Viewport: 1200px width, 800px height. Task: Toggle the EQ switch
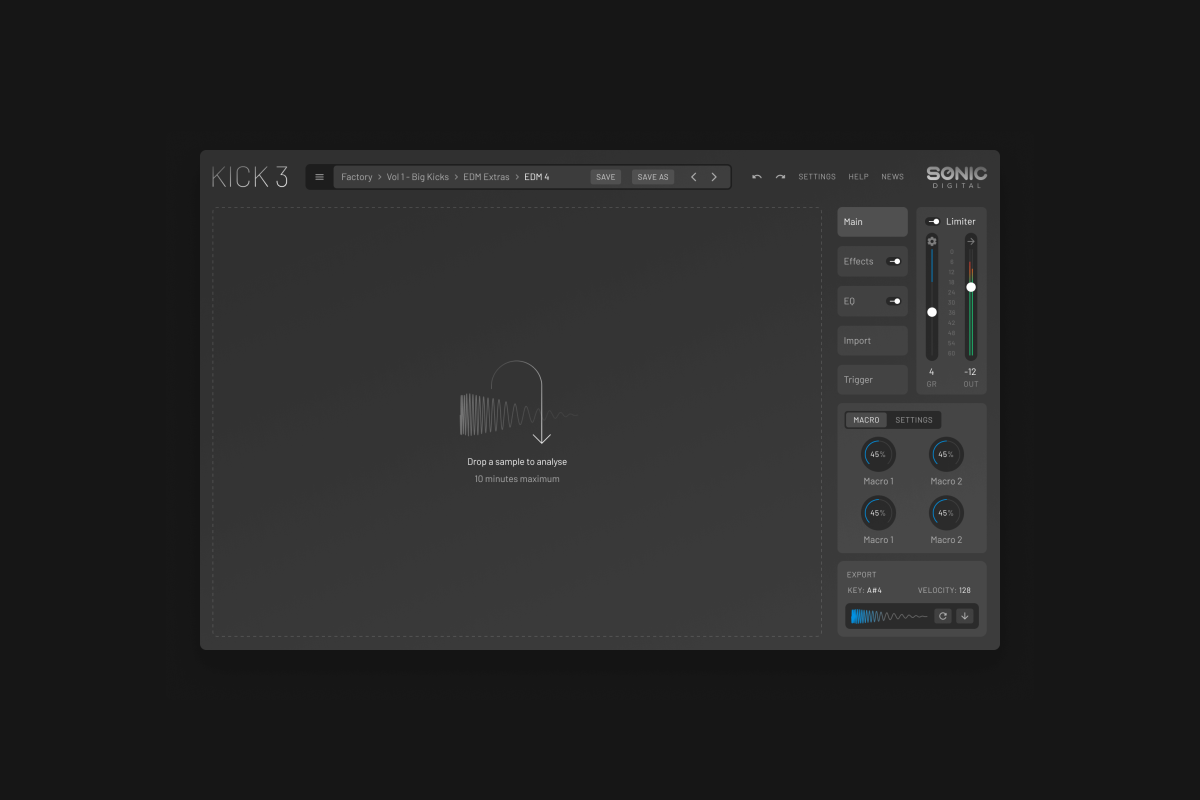[x=894, y=301]
